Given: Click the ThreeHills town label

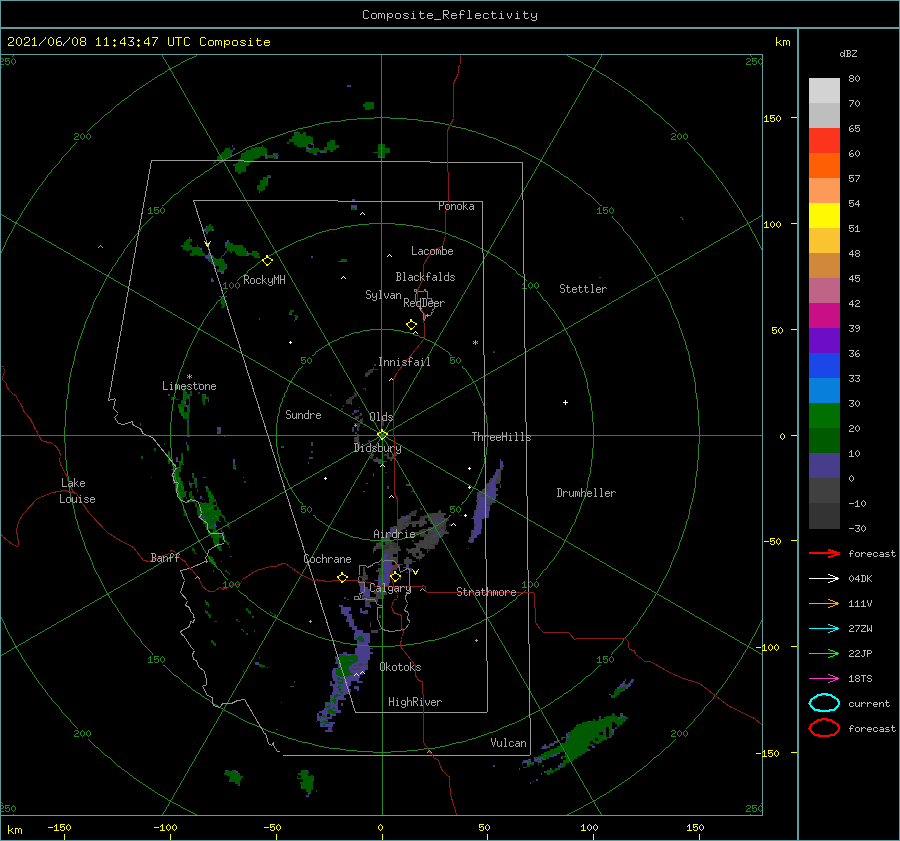Looking at the screenshot, I should [502, 437].
